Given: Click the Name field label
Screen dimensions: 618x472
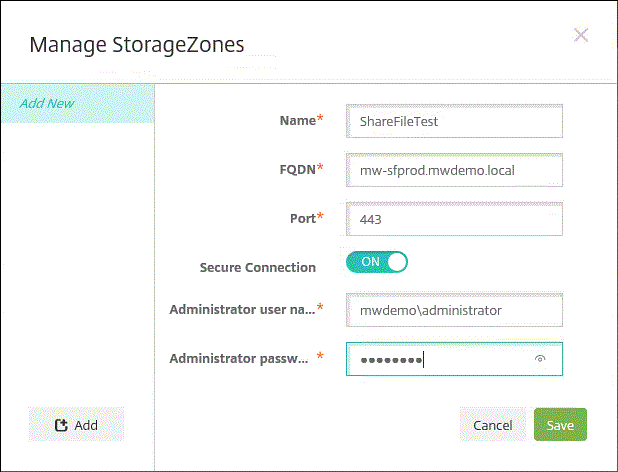Looking at the screenshot, I should click(297, 120).
